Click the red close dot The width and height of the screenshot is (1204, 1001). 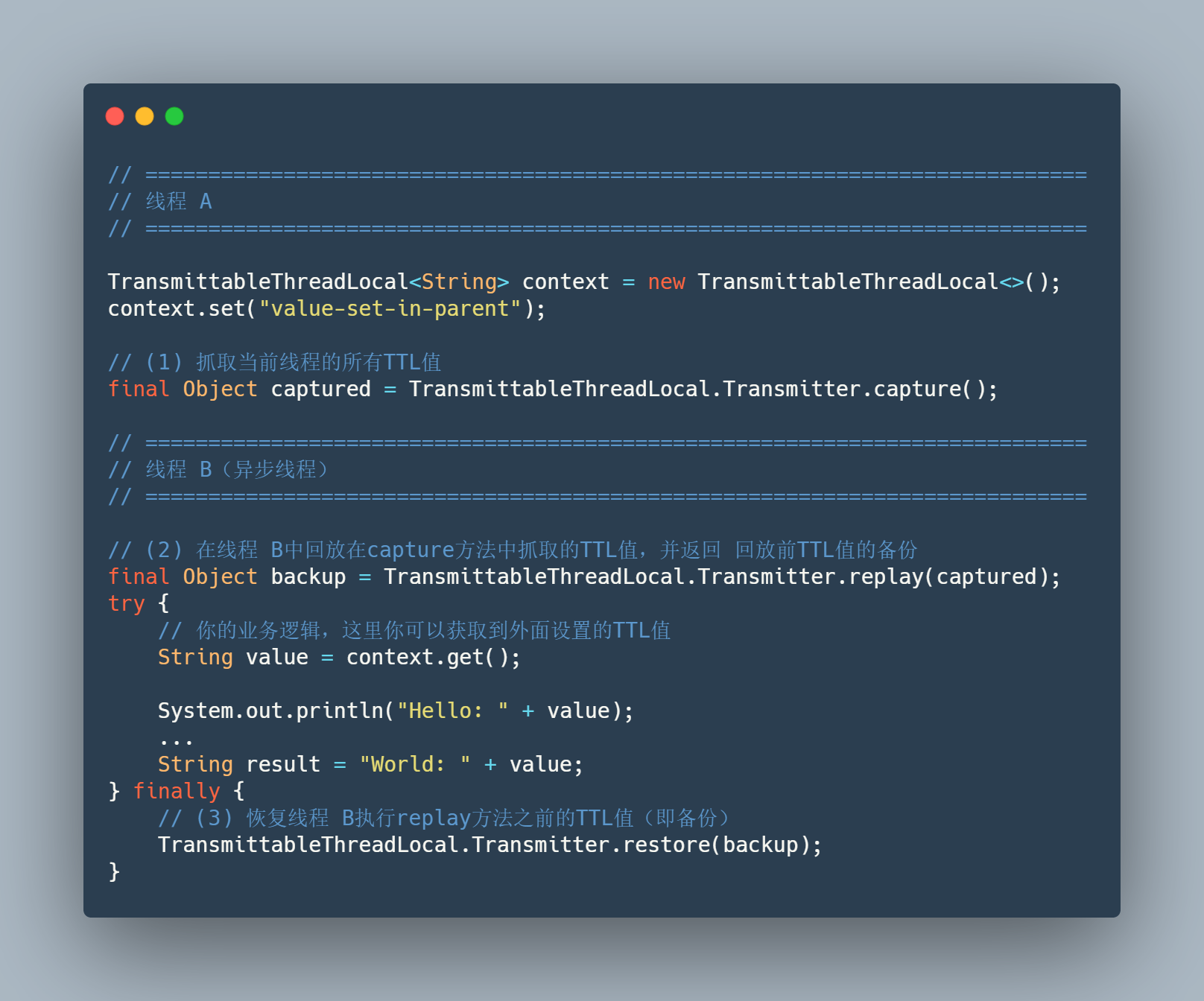click(115, 116)
